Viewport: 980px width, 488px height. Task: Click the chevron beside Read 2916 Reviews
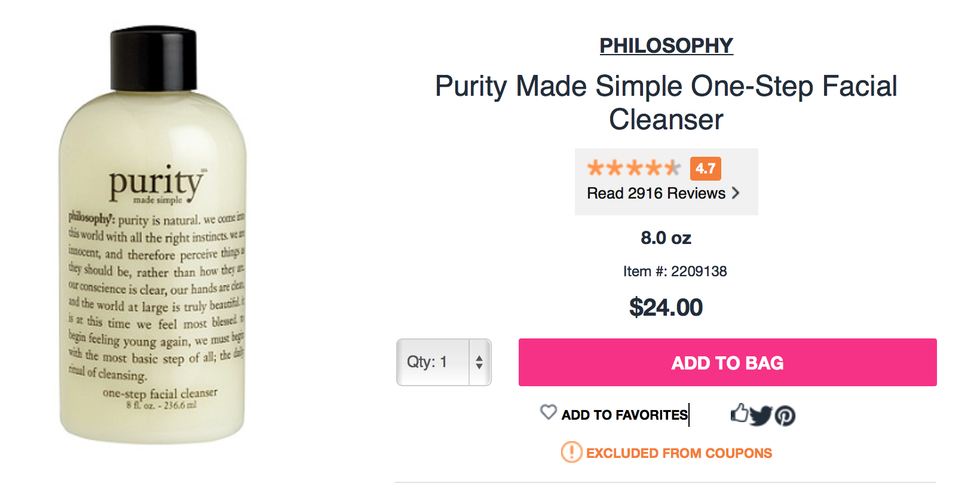736,193
